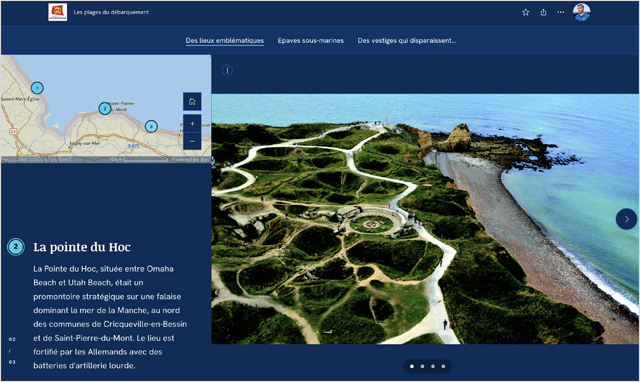The width and height of the screenshot is (640, 382).
Task: Open the story title Les plages du débarquement
Action: click(x=111, y=12)
